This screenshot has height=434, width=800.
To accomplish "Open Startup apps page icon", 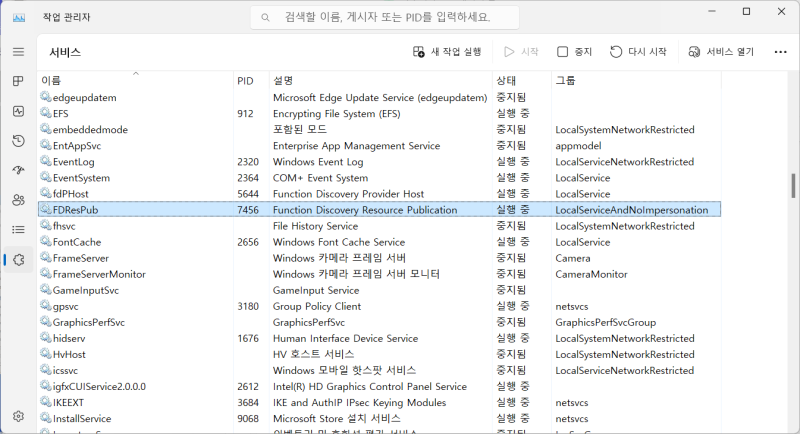I will (x=18, y=170).
